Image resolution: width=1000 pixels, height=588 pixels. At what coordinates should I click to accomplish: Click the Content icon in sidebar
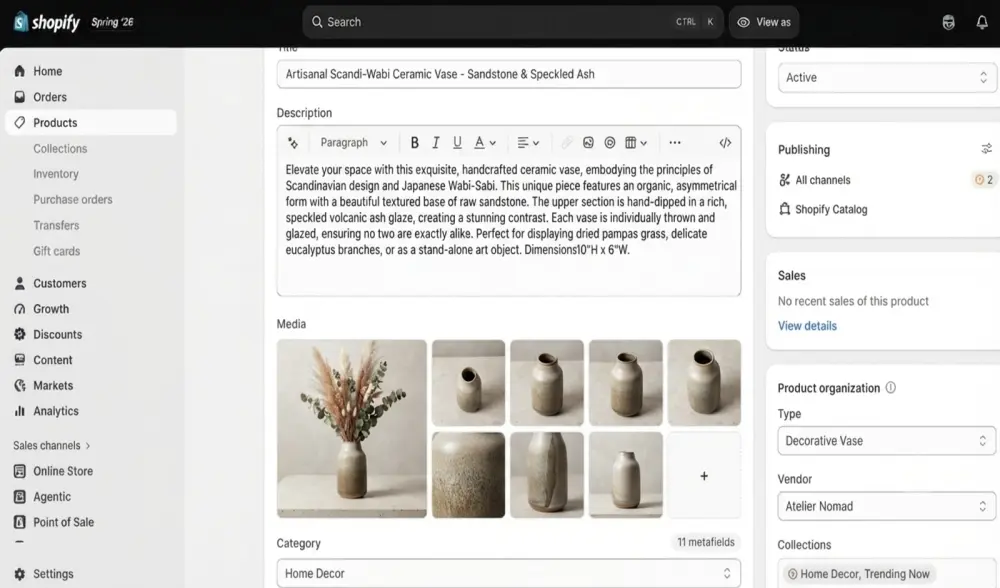20,360
